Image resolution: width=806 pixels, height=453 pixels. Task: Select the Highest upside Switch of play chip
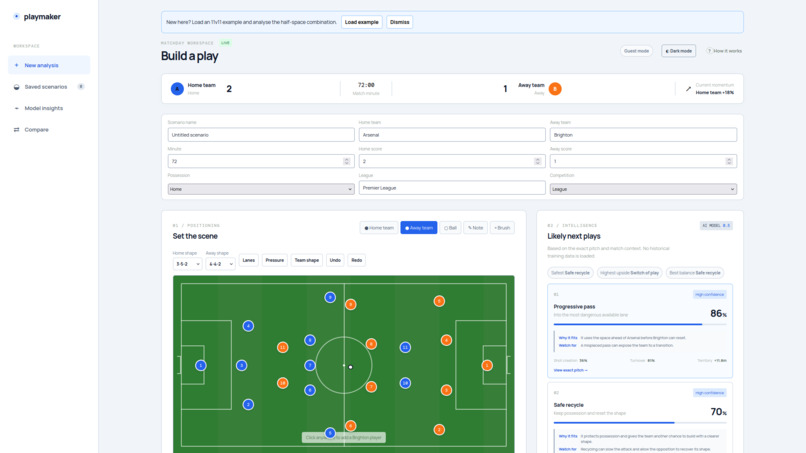point(629,273)
